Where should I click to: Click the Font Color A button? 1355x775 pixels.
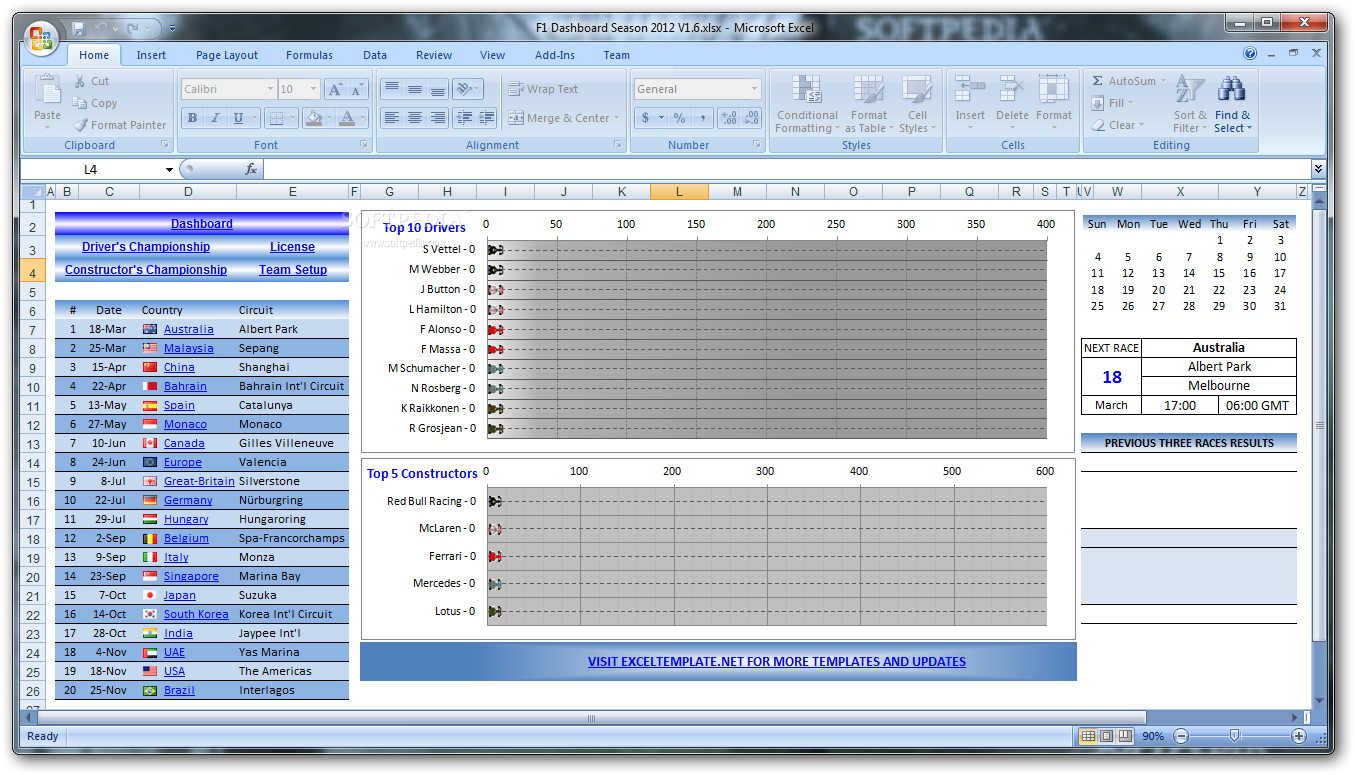[x=347, y=118]
